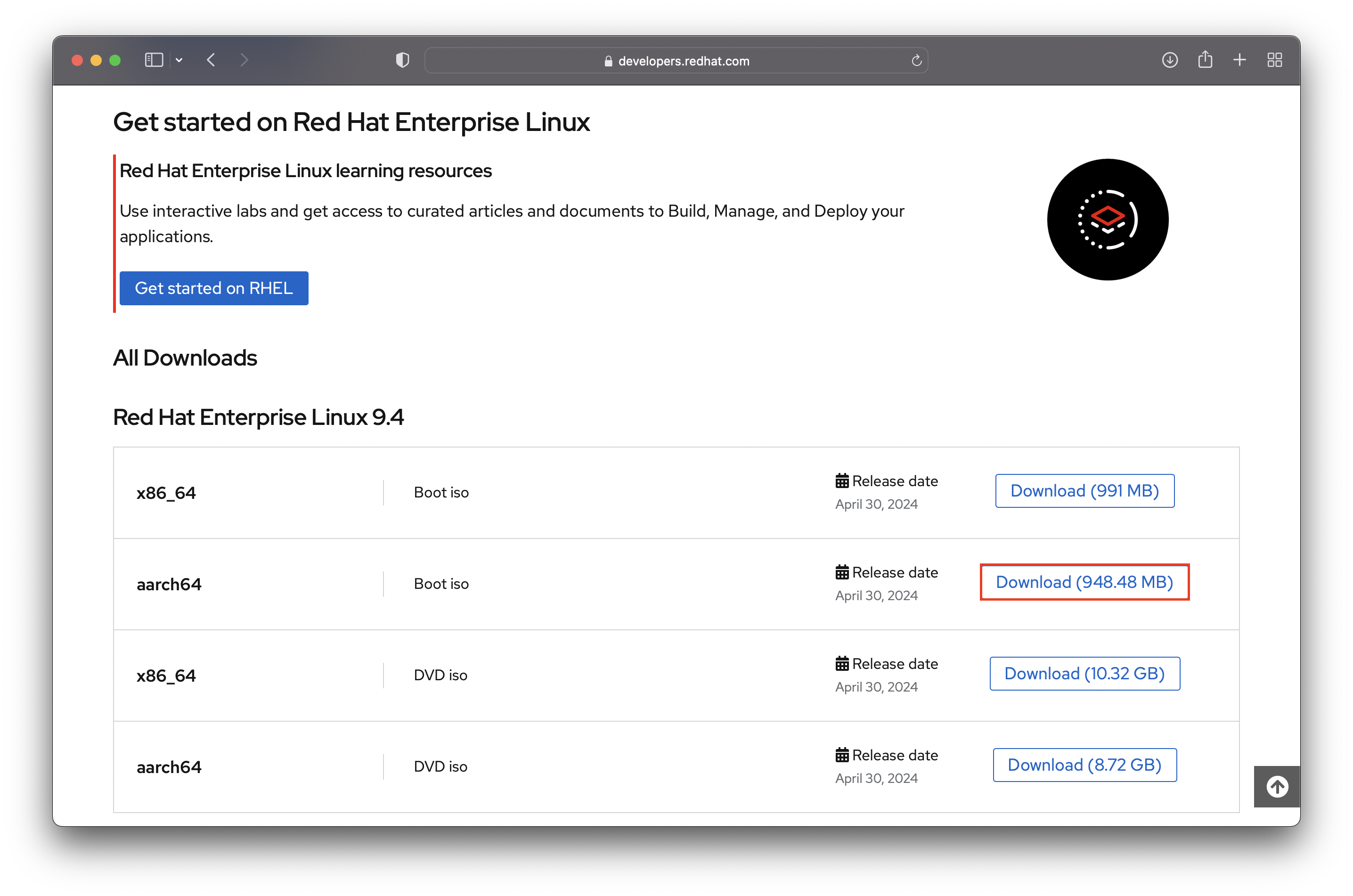The image size is (1353, 896).
Task: Download aarch64 DVD iso (8.72 GB)
Action: click(x=1084, y=765)
